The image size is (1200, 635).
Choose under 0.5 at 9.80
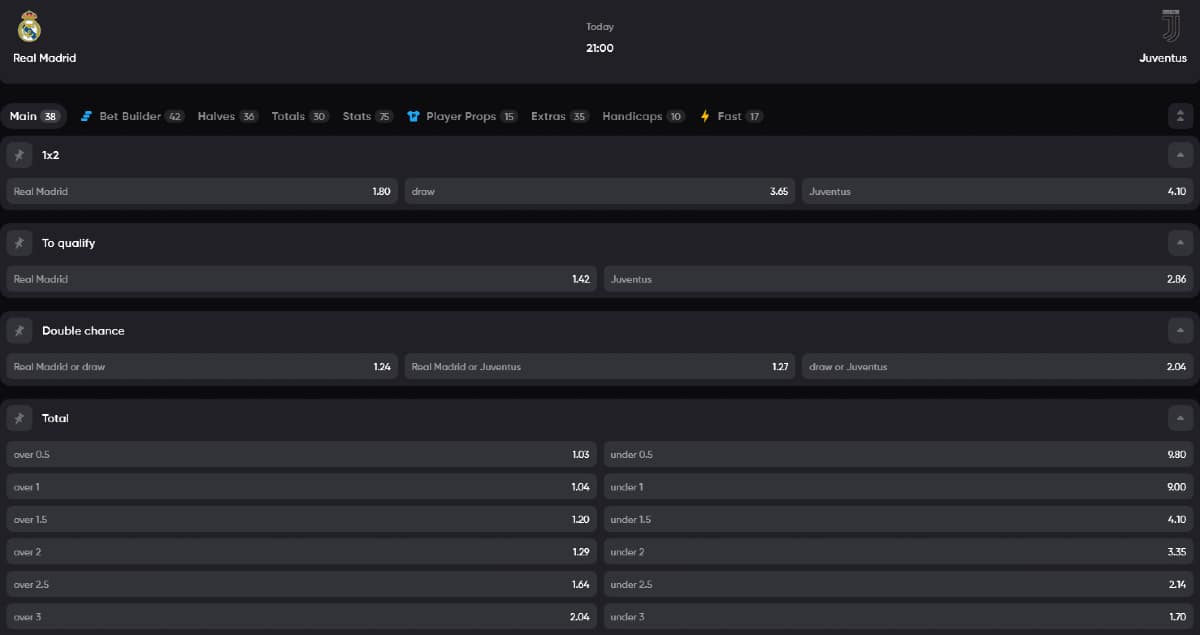click(x=899, y=454)
